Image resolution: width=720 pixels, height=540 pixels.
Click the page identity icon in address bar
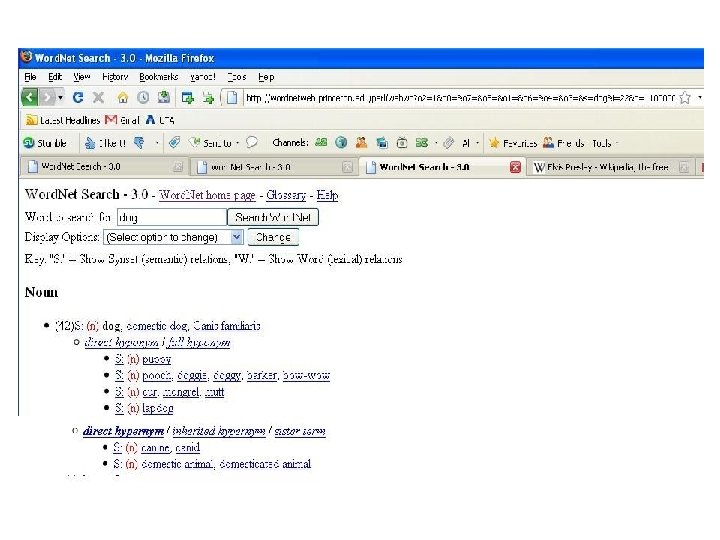click(x=232, y=98)
